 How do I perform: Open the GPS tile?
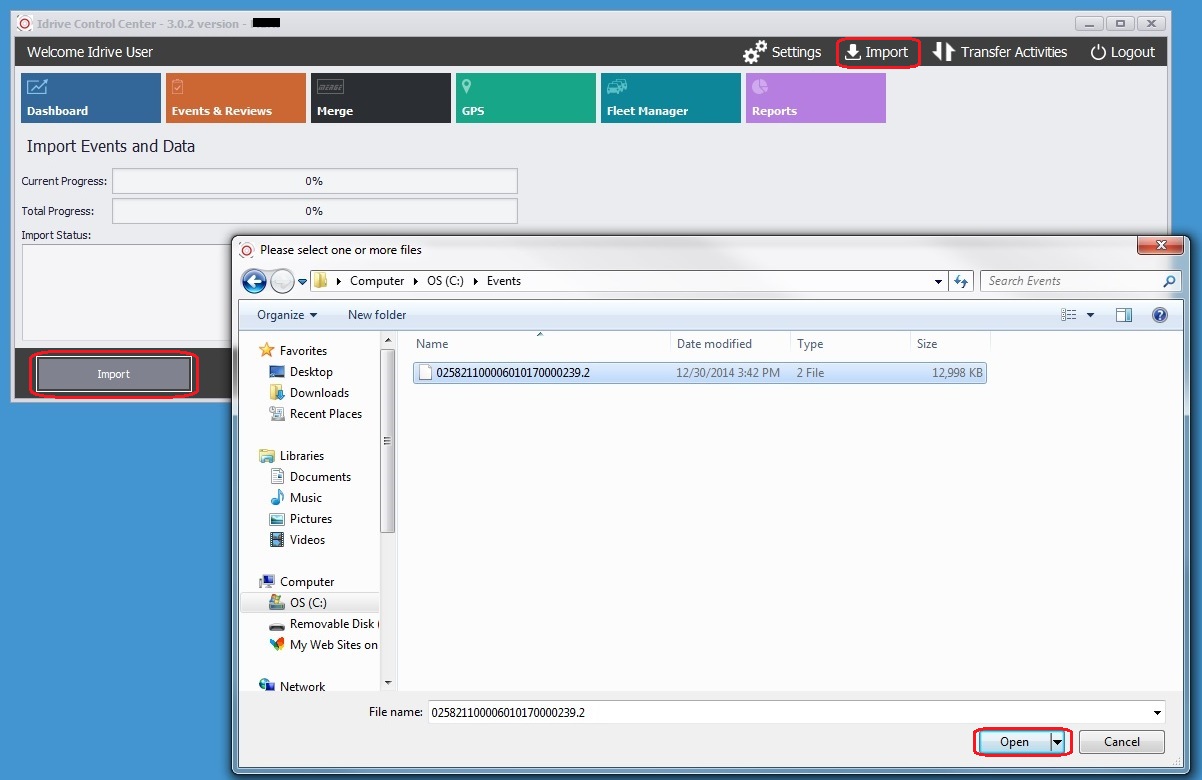pos(526,98)
